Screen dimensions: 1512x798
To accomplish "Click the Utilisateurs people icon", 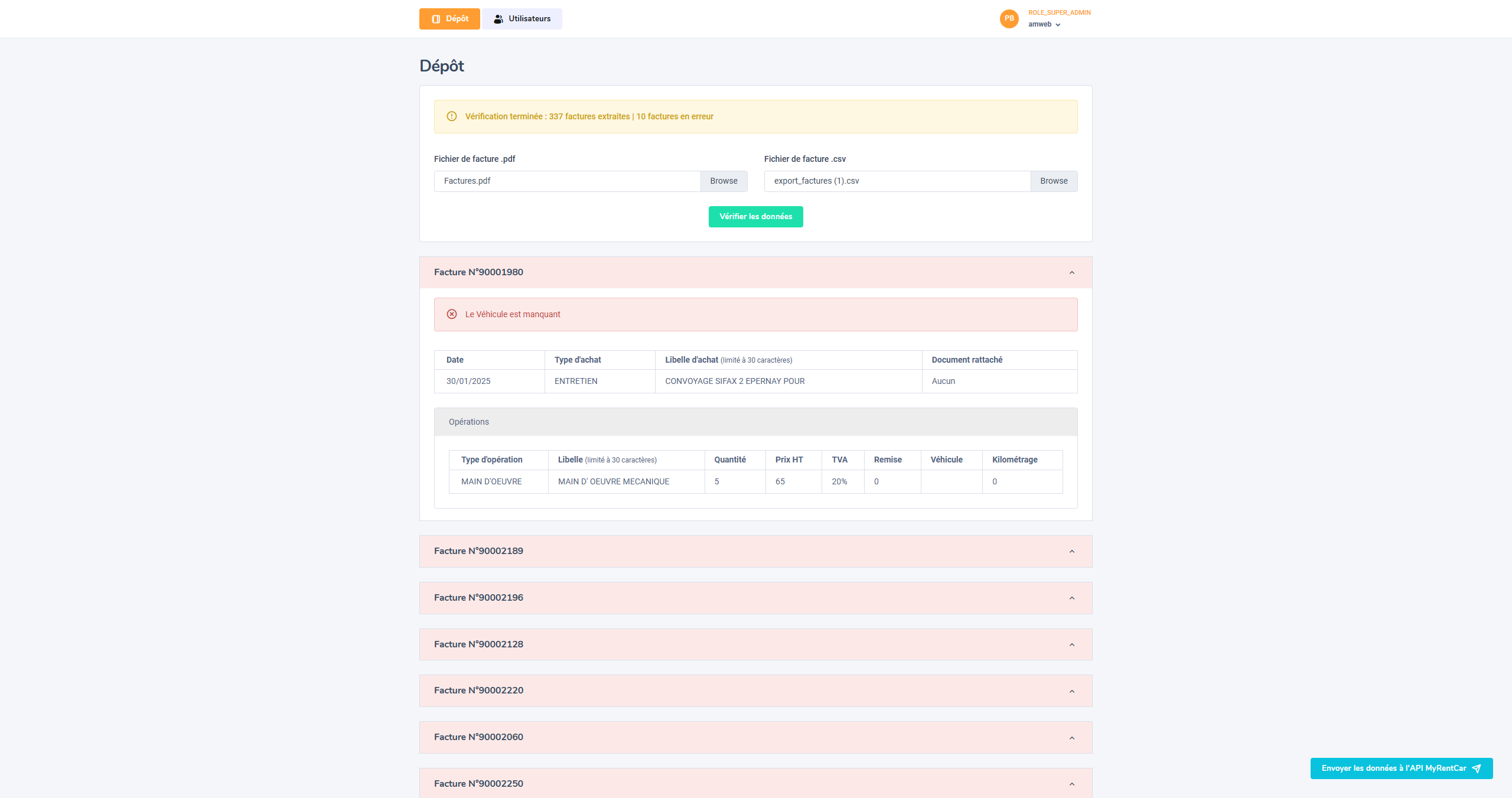I will click(498, 19).
